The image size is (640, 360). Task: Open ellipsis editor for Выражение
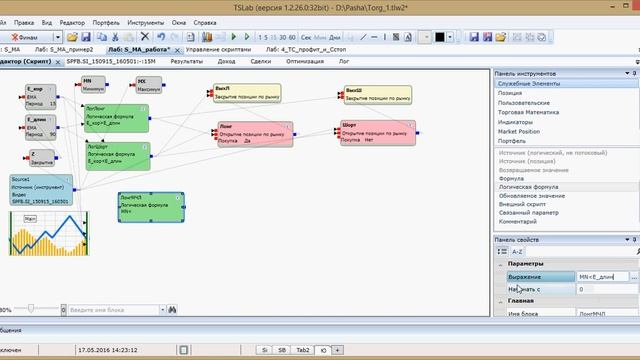pos(634,277)
